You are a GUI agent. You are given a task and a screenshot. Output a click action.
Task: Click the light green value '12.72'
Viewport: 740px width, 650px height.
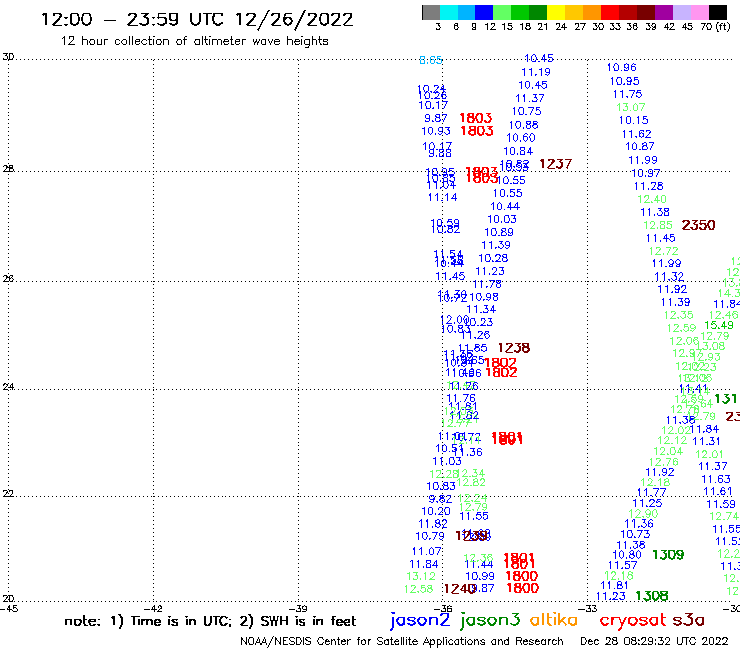coord(664,251)
